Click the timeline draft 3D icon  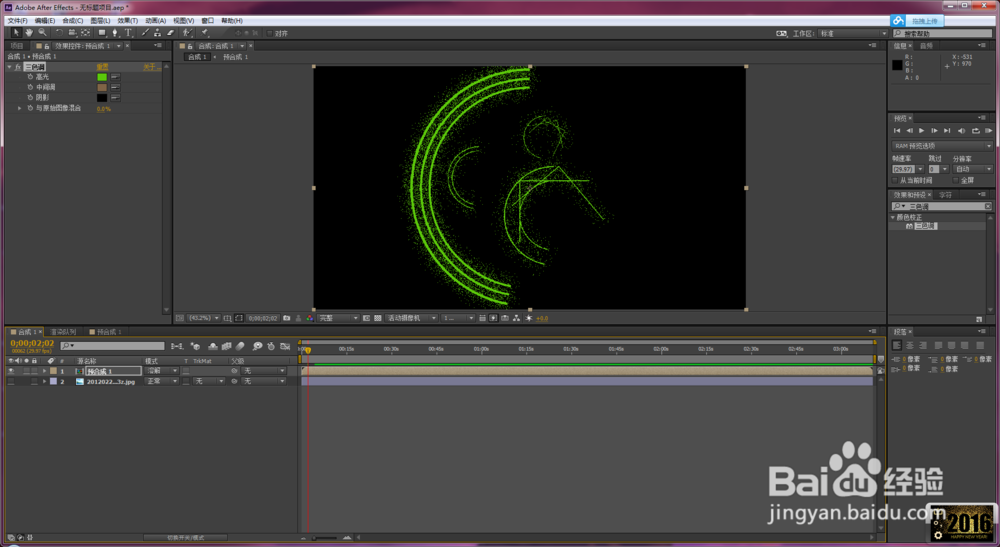click(195, 346)
